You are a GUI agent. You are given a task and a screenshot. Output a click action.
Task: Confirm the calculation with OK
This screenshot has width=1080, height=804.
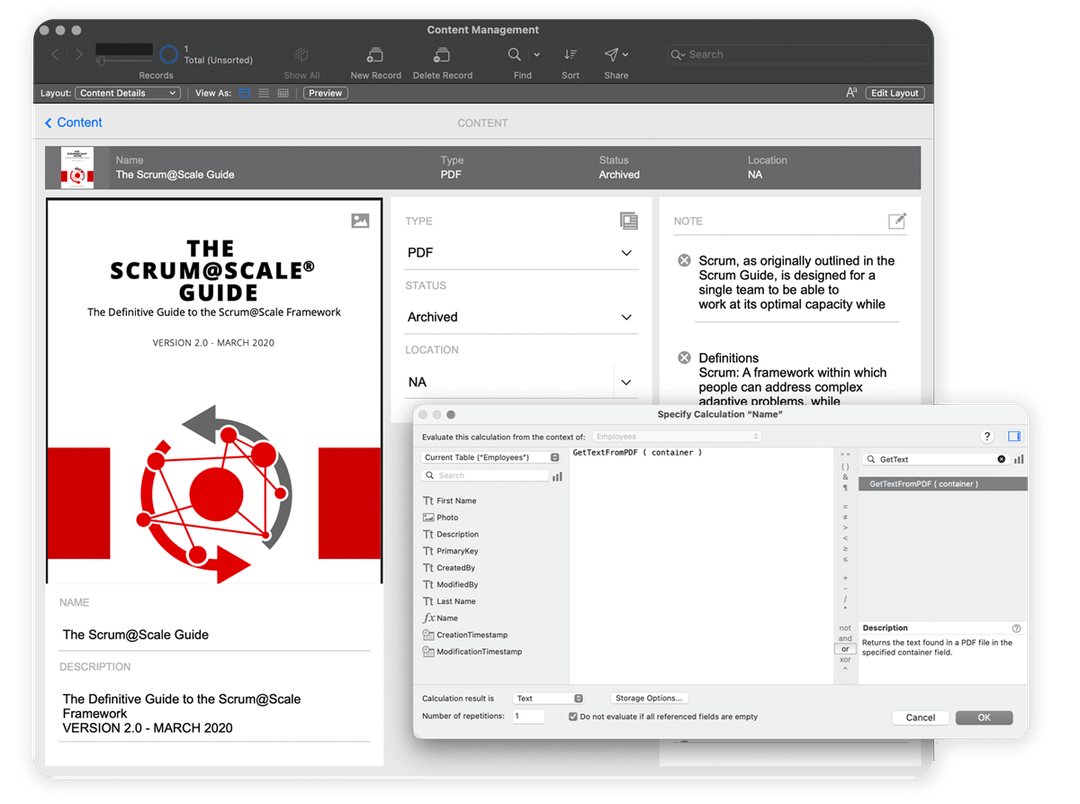click(x=983, y=717)
